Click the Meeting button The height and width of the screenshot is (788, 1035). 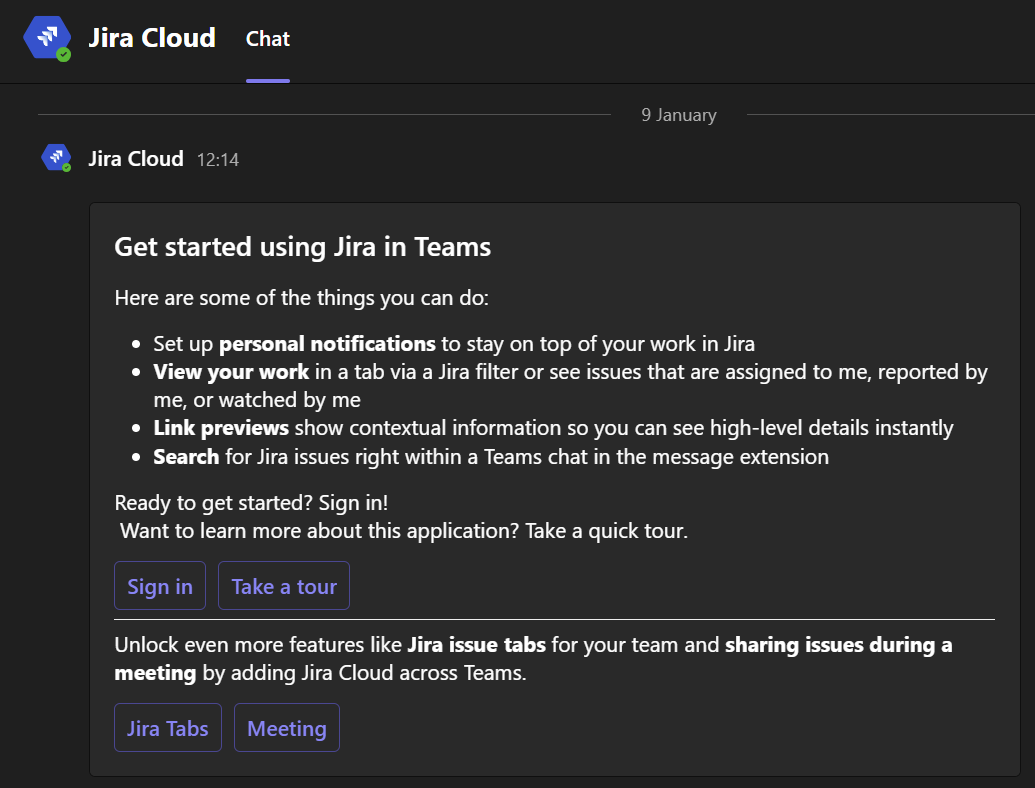pos(286,727)
